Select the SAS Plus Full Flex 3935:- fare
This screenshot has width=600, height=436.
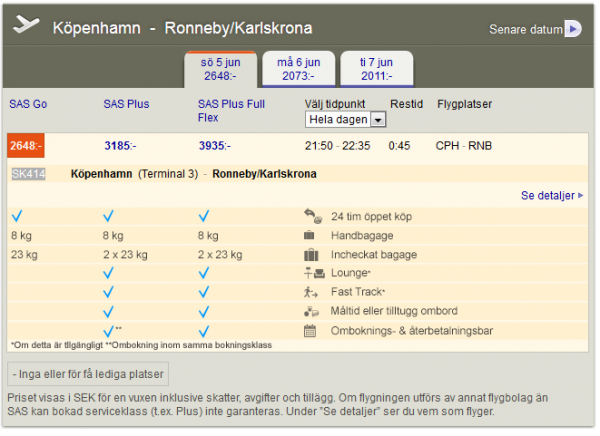coord(219,146)
